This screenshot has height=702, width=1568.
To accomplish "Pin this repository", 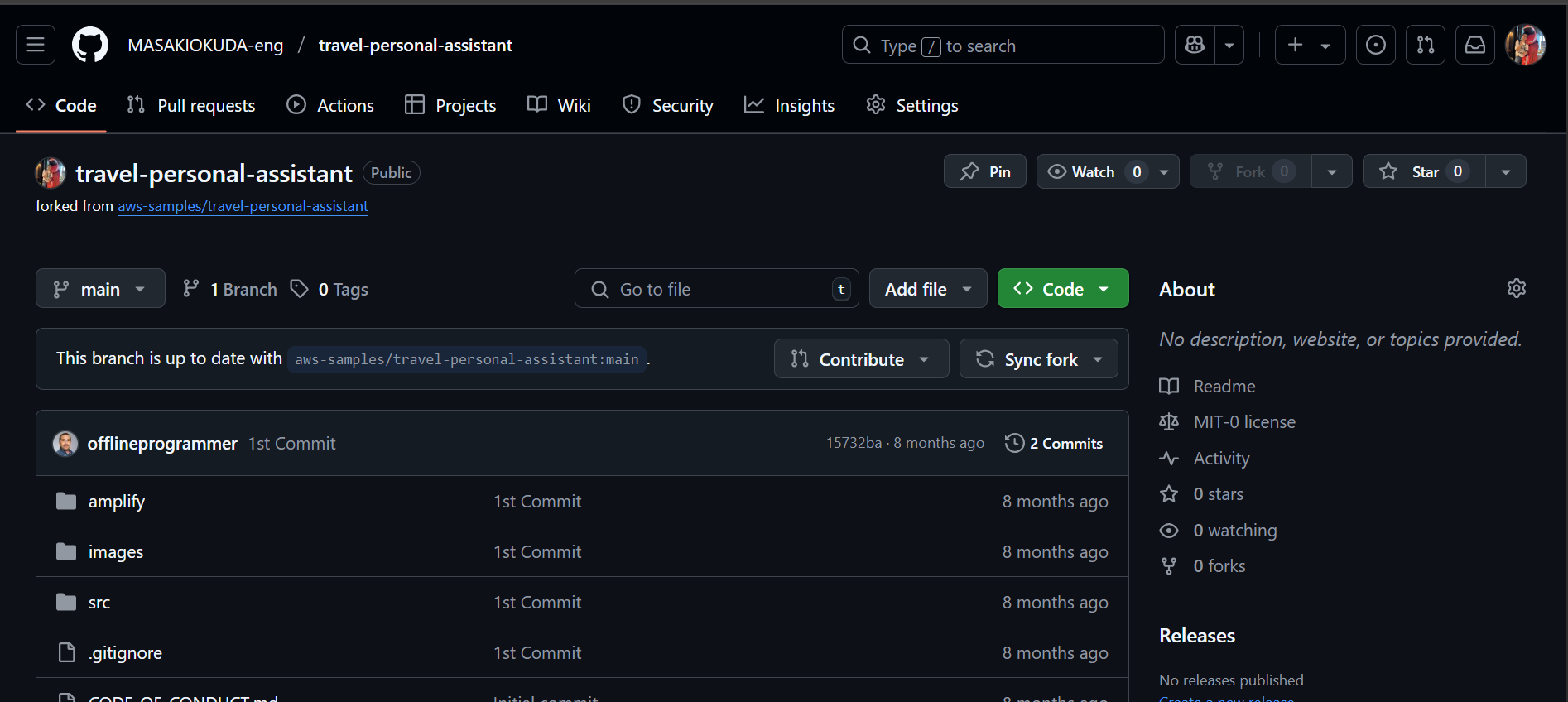I will coord(985,171).
